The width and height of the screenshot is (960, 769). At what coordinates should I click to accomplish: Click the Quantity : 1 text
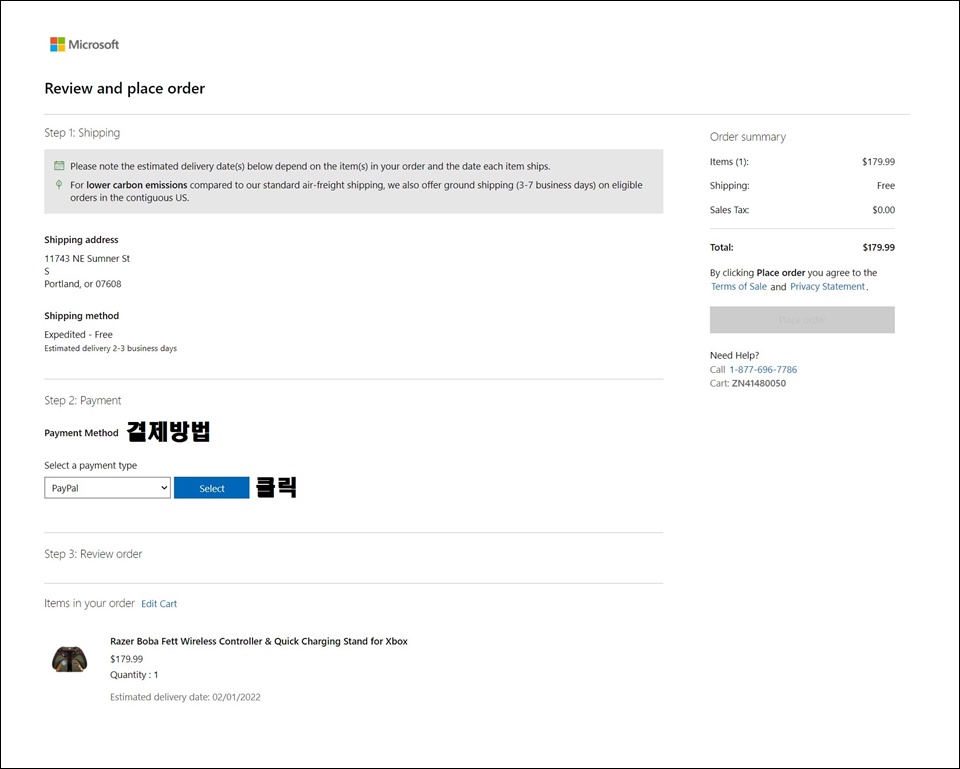(134, 675)
